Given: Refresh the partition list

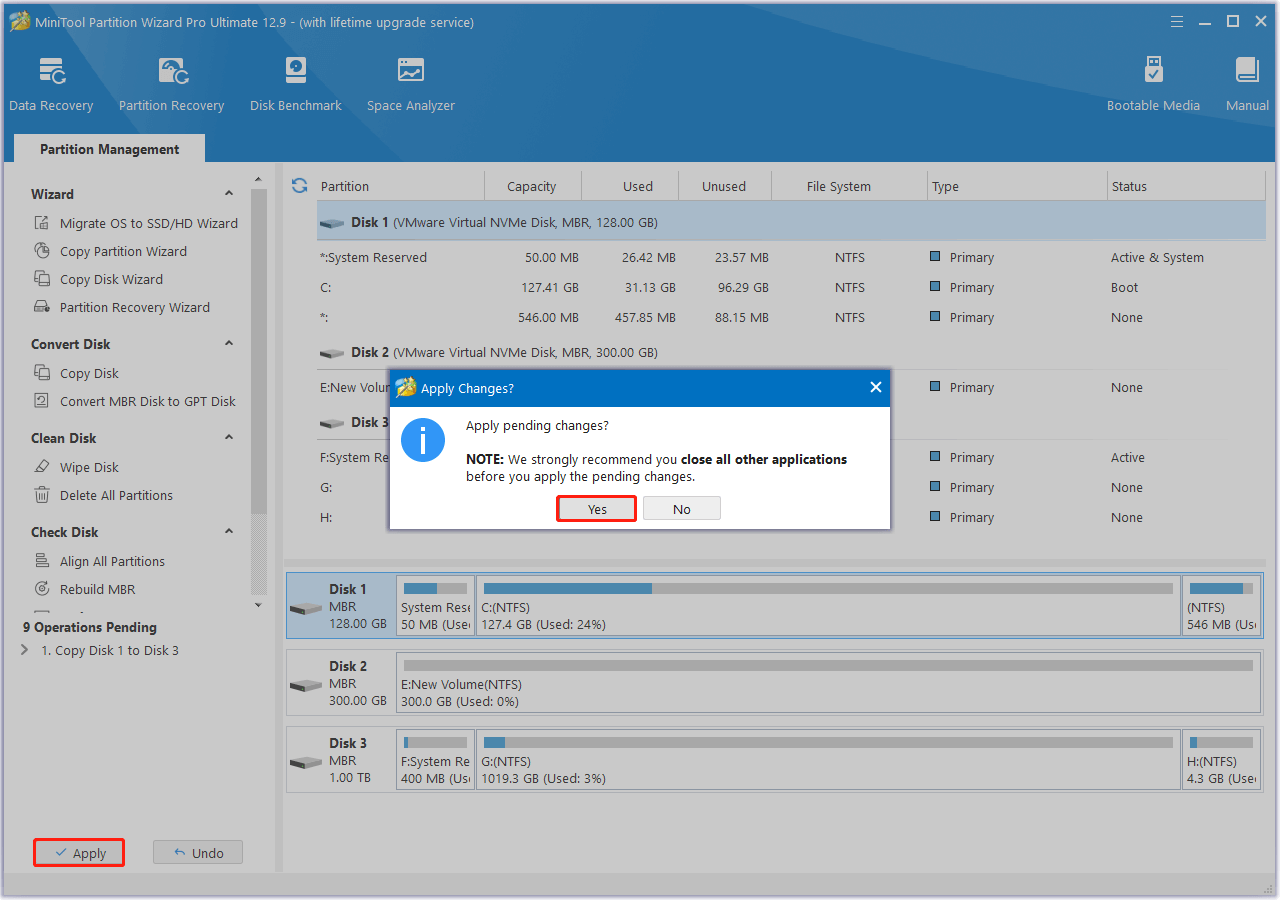Looking at the screenshot, I should click(299, 185).
